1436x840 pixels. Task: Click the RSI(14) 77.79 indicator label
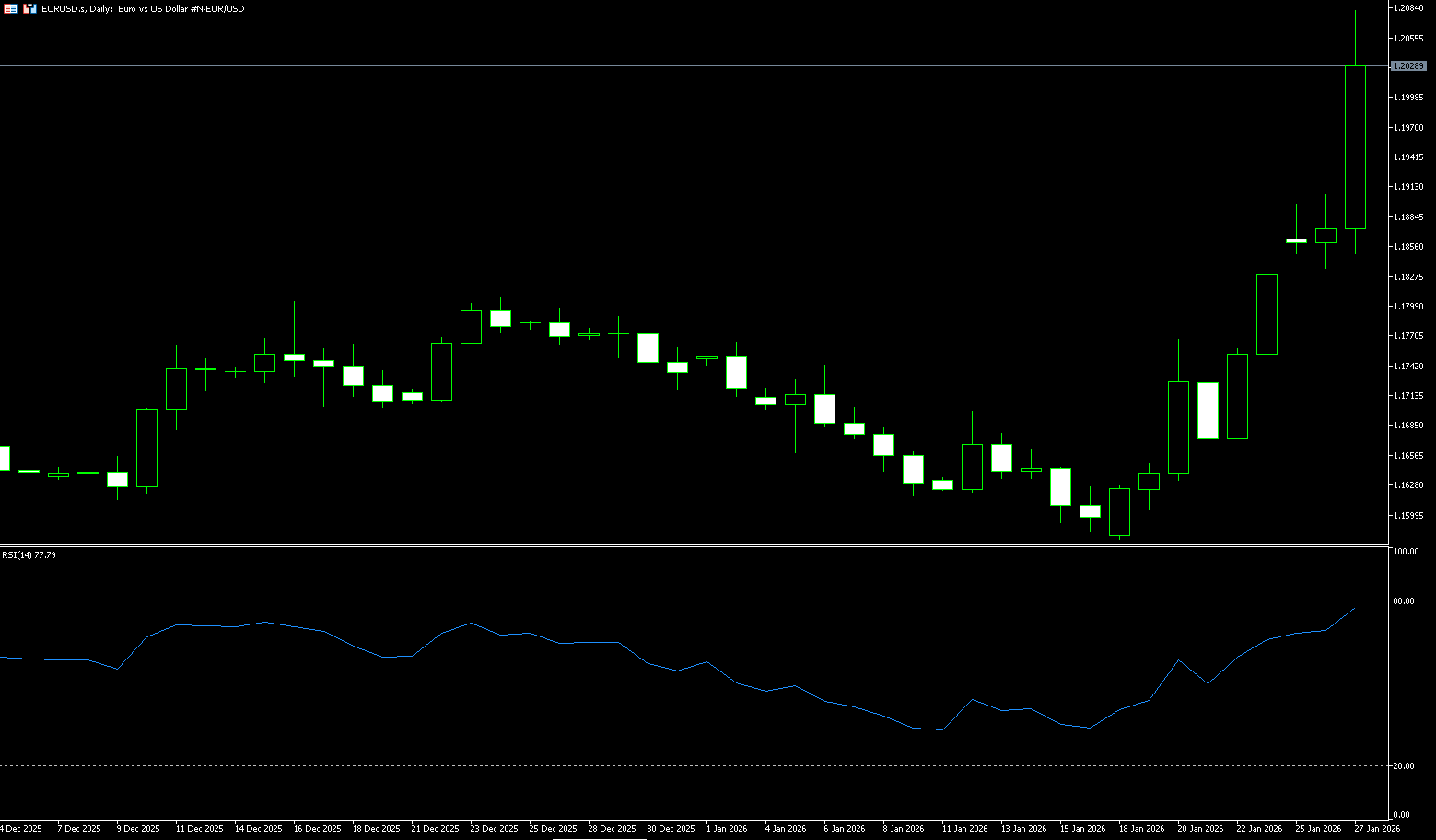(x=29, y=555)
